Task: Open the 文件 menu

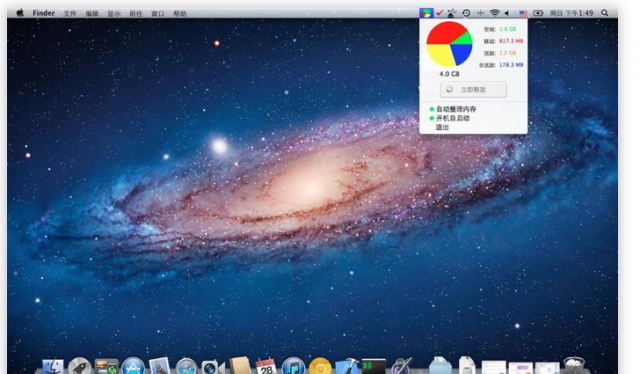Action: tap(70, 13)
